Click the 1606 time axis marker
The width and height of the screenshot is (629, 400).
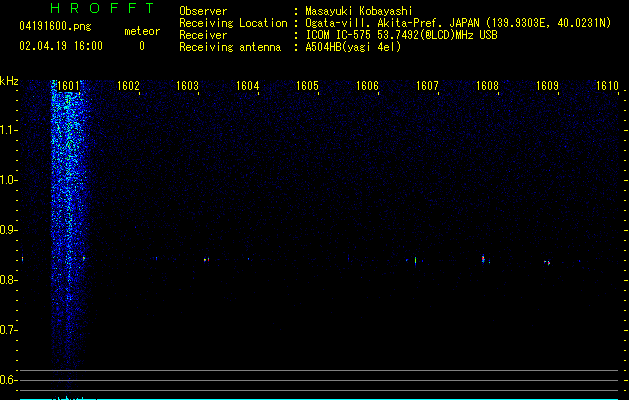367,86
